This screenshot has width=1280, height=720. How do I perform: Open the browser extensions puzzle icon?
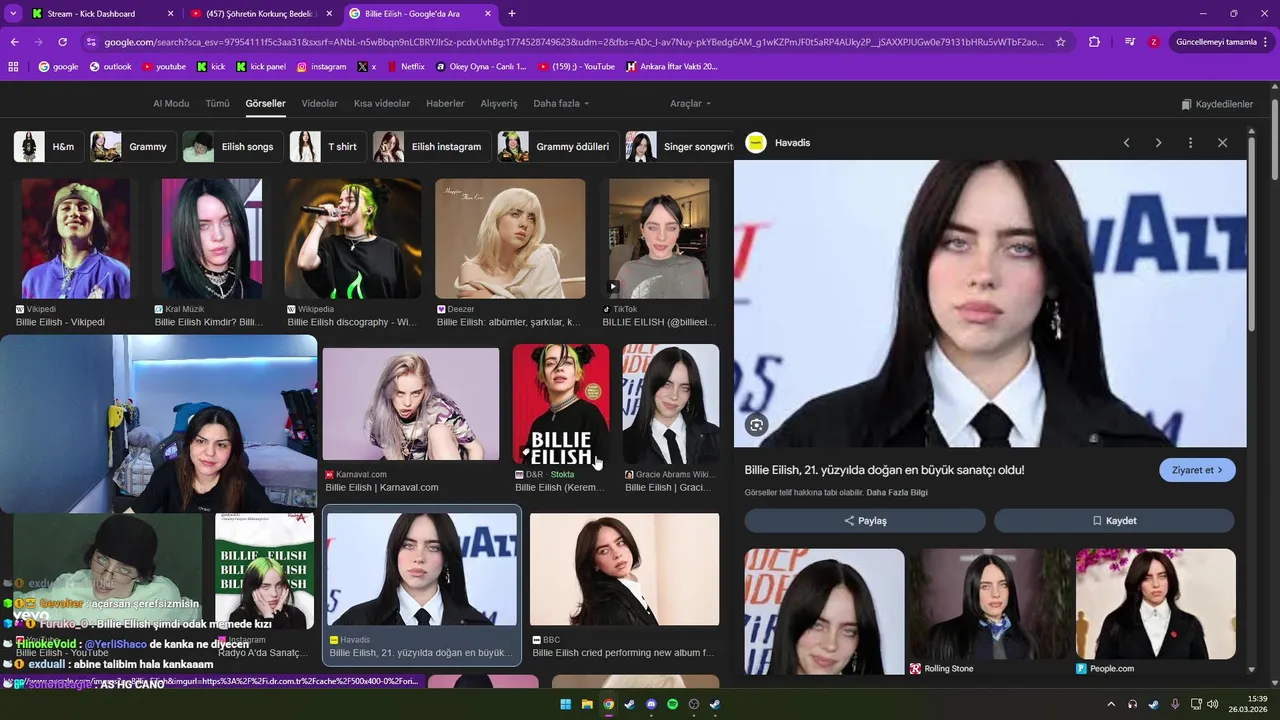(1094, 42)
